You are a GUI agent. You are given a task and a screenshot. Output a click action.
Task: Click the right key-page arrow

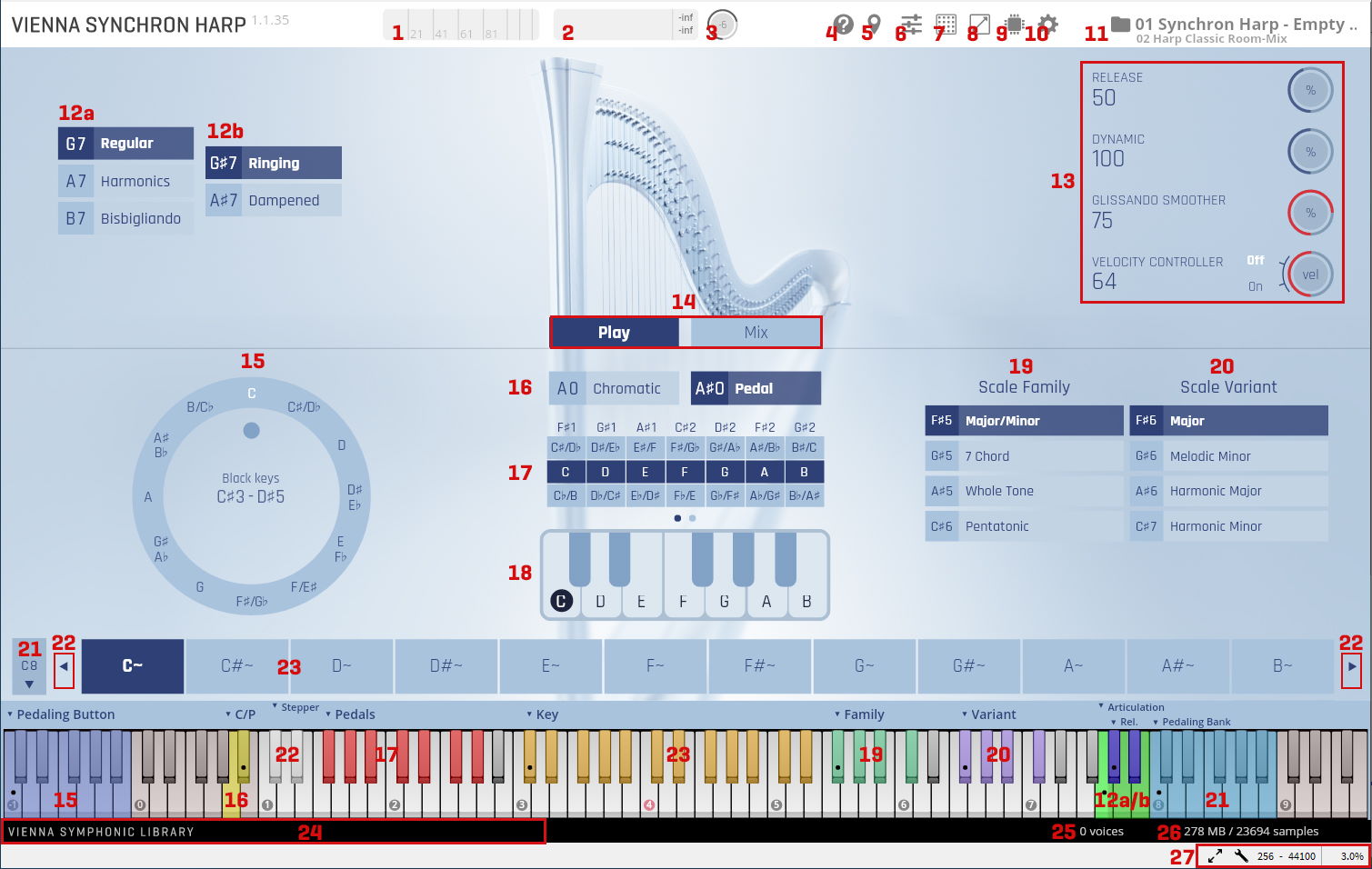tap(1352, 666)
